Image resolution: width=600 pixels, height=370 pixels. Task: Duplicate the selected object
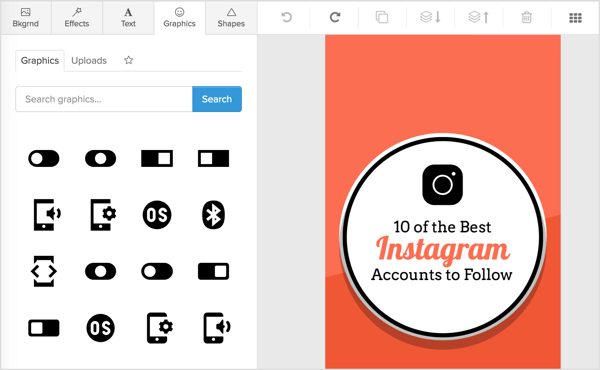[x=382, y=17]
